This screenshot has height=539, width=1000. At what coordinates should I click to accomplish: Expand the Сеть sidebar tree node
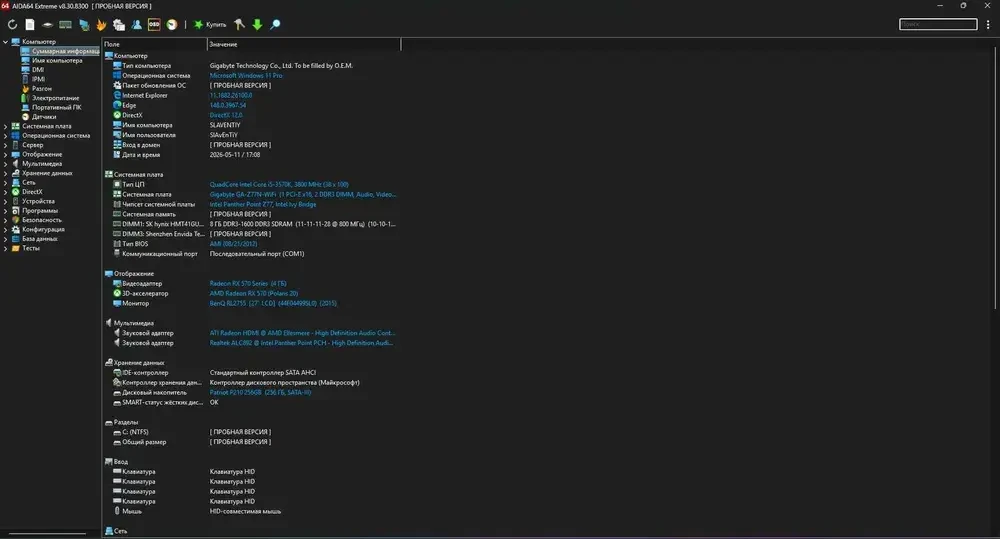pyautogui.click(x=6, y=182)
